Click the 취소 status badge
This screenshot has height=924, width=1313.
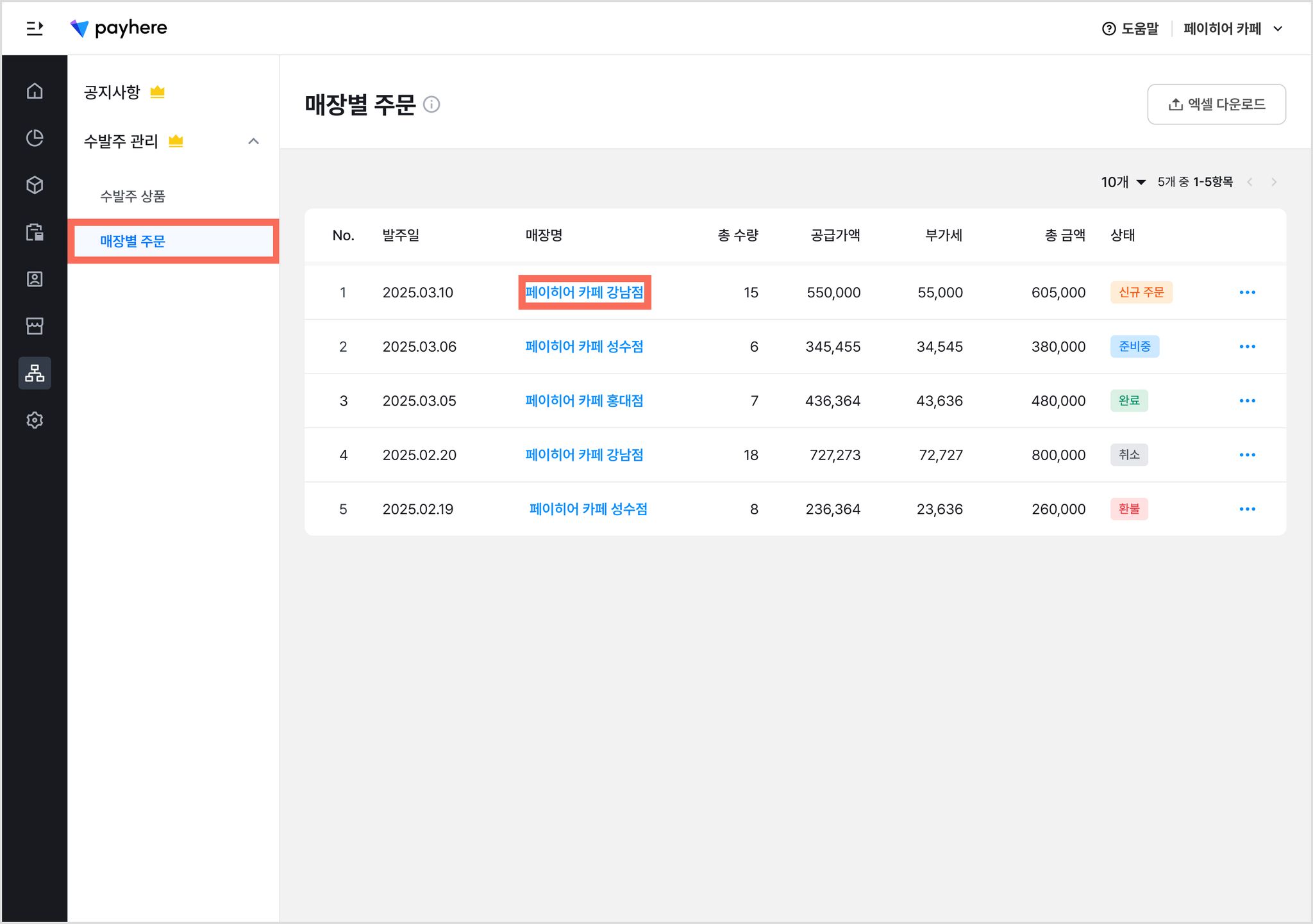point(1129,455)
